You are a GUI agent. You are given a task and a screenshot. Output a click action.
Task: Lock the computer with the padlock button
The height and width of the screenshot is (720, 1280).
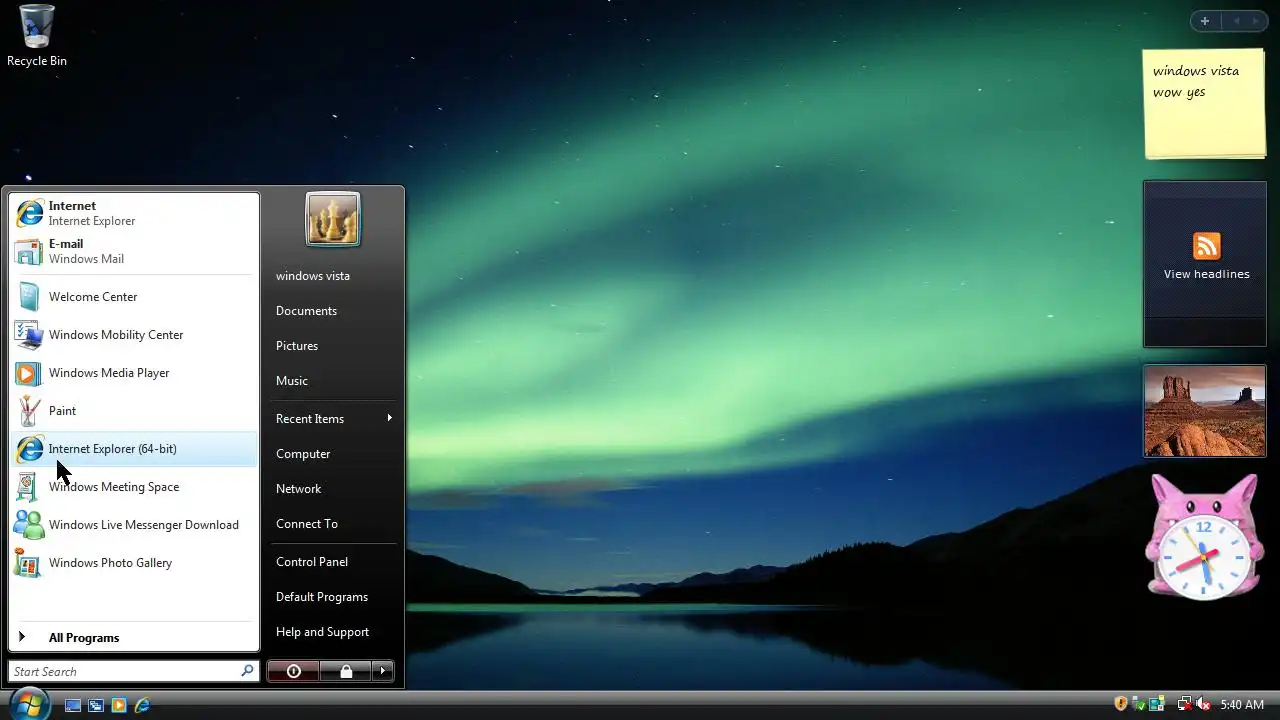point(346,671)
